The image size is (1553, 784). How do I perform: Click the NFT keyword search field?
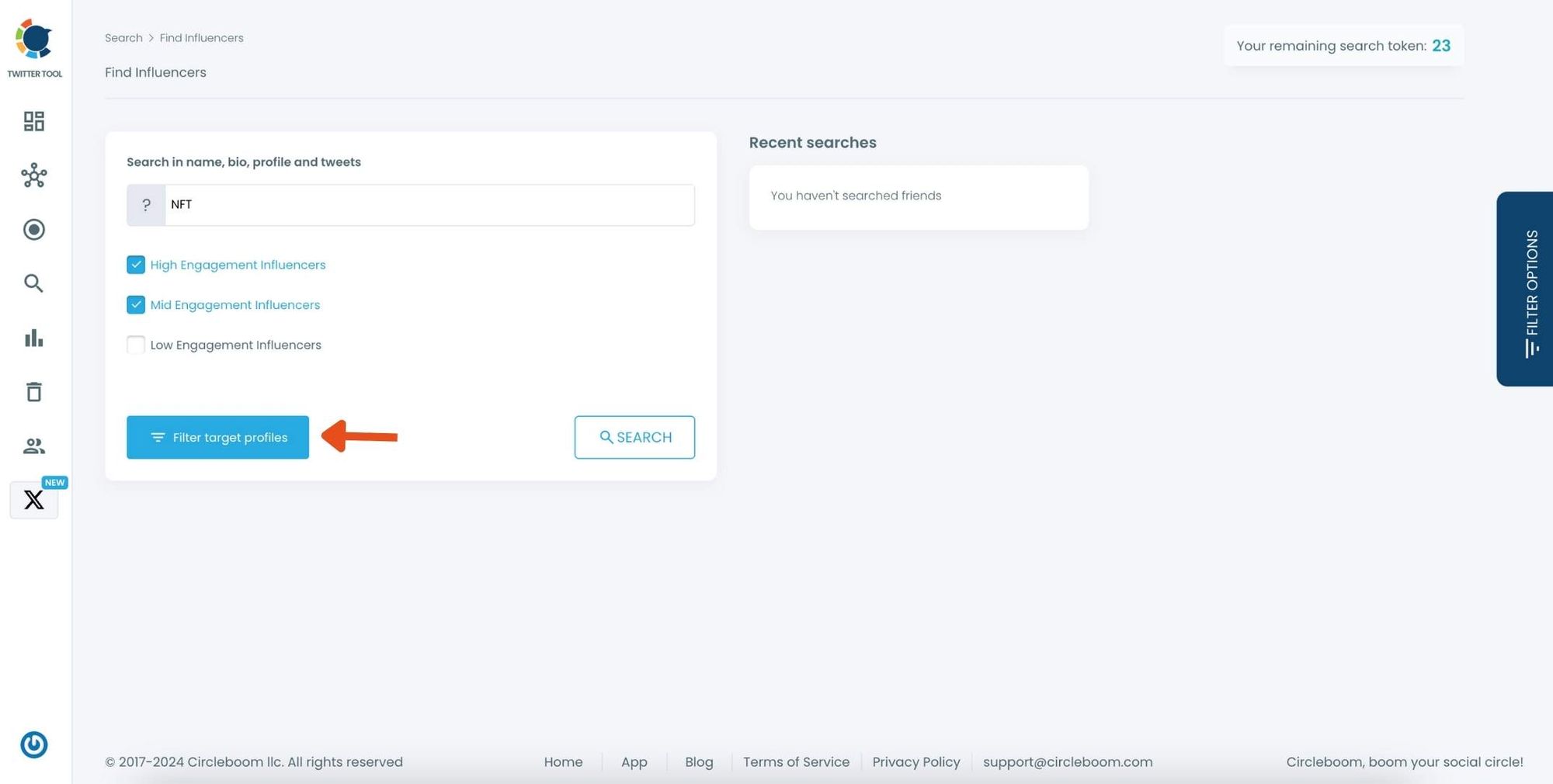point(429,205)
